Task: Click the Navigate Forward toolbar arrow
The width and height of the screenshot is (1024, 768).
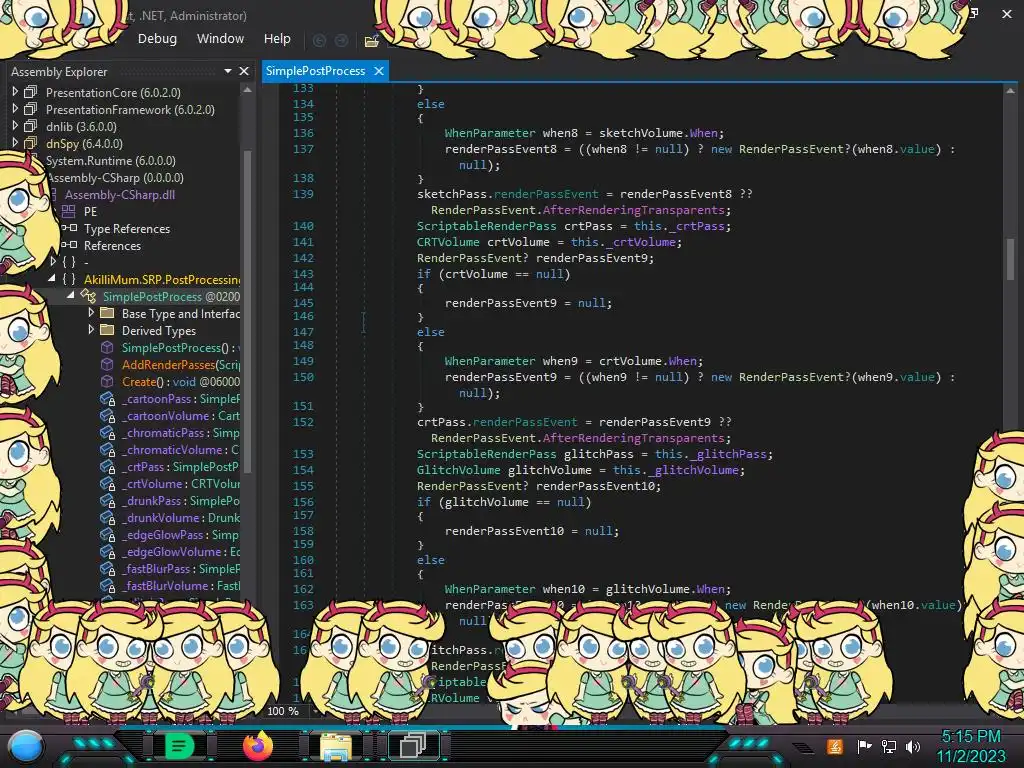Action: tap(342, 40)
